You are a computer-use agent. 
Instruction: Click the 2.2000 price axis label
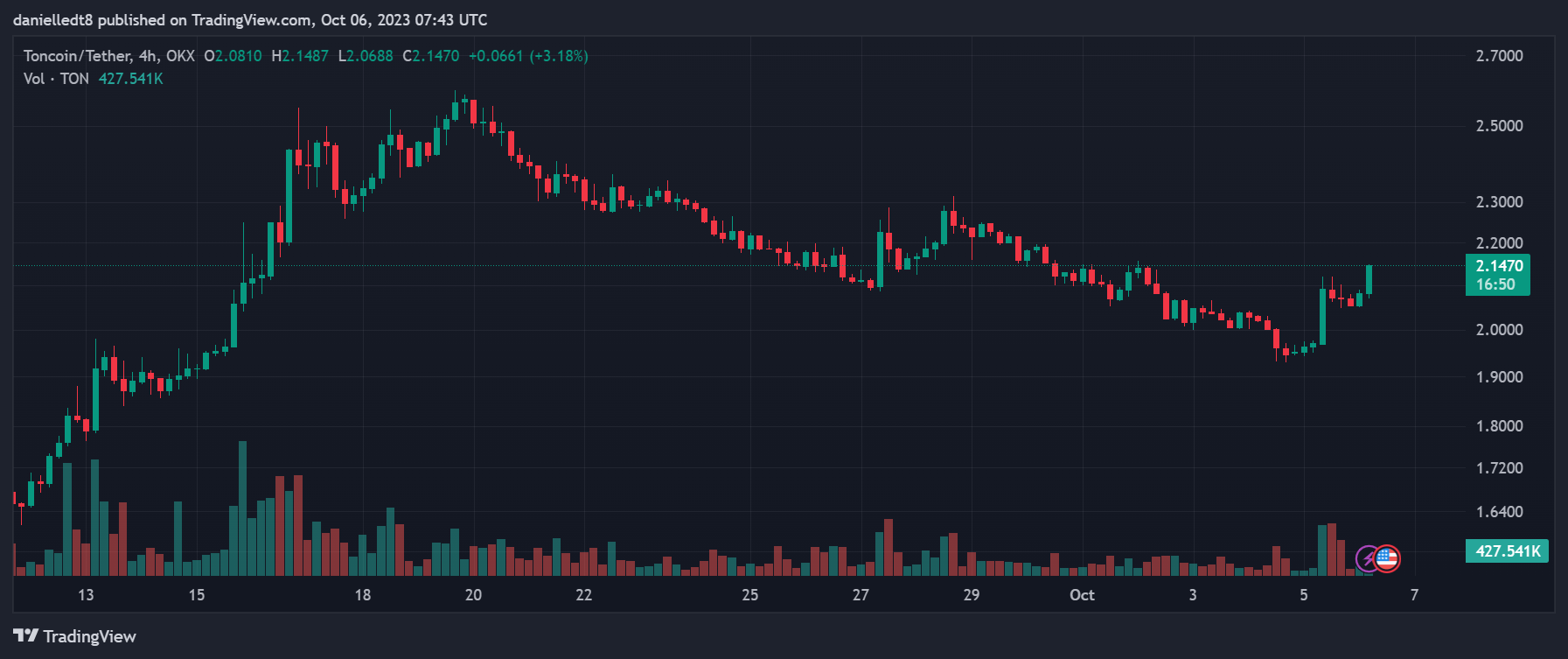pyautogui.click(x=1500, y=243)
